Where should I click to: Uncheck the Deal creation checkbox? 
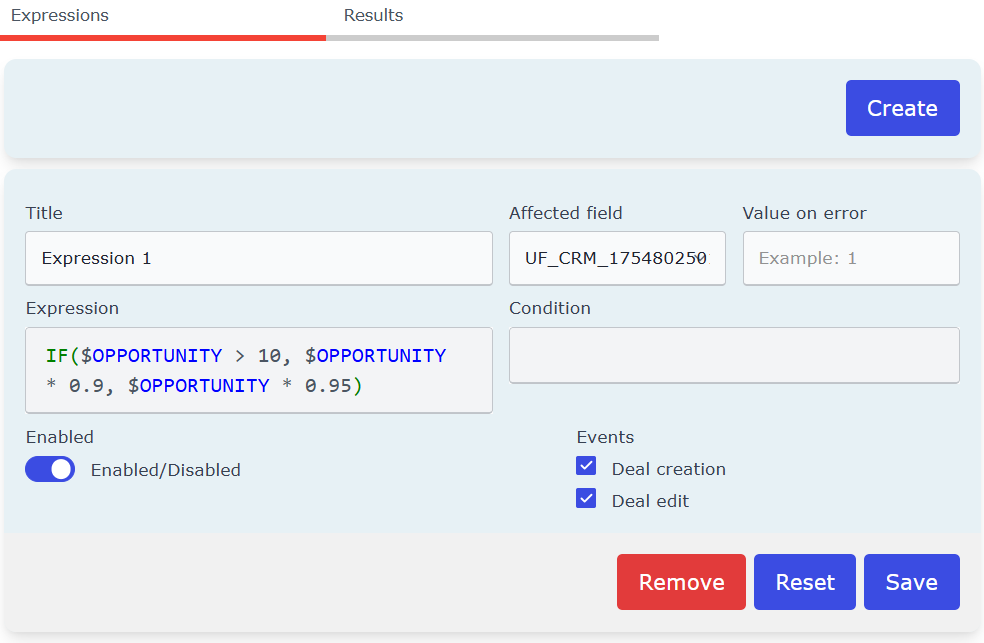[x=586, y=466]
